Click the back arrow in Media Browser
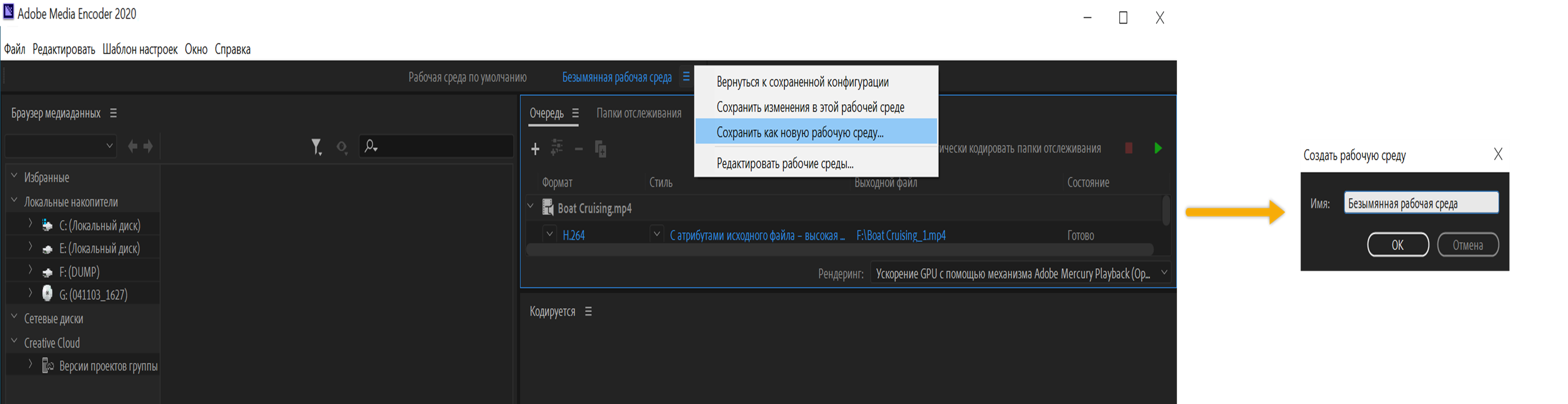The width and height of the screenshot is (1568, 404). [x=132, y=146]
